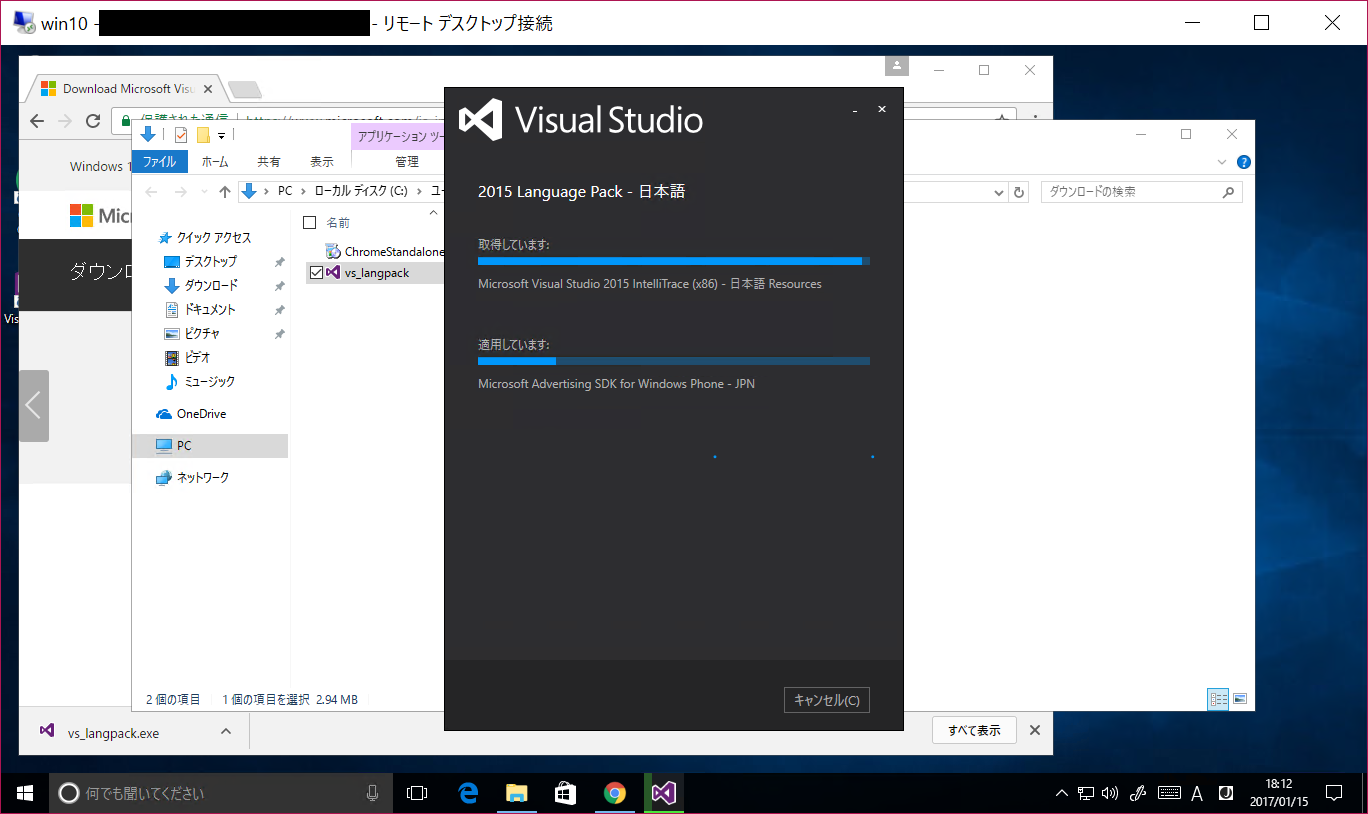Open the touch keyboard from the system tray
Image resolution: width=1368 pixels, height=814 pixels.
pos(1169,792)
